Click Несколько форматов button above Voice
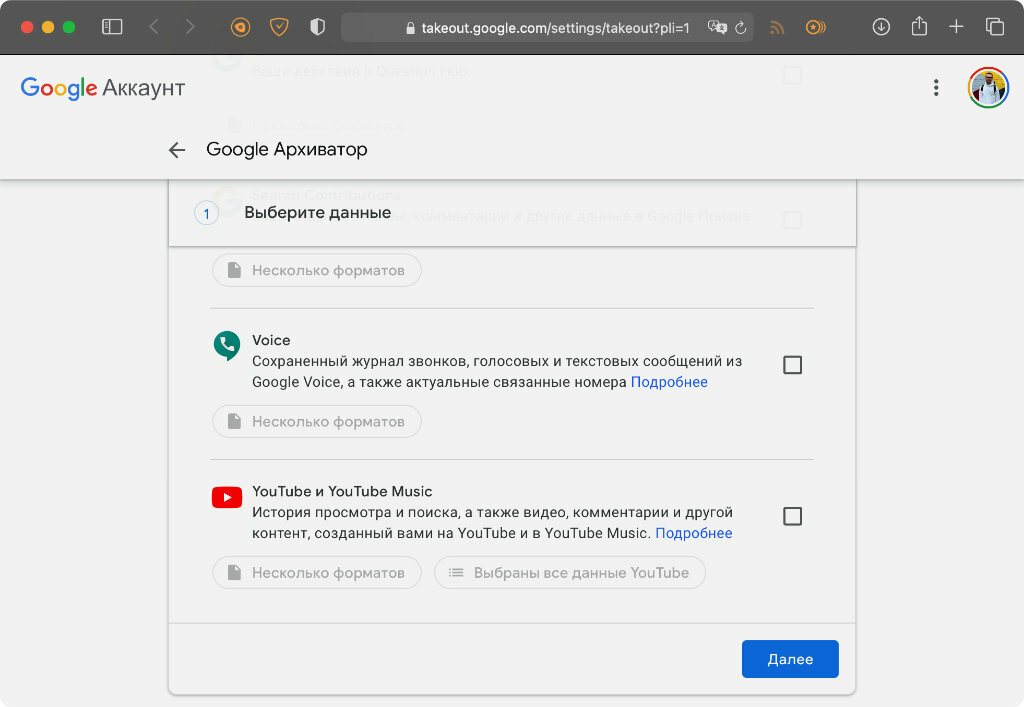The height and width of the screenshot is (707, 1024). point(317,270)
